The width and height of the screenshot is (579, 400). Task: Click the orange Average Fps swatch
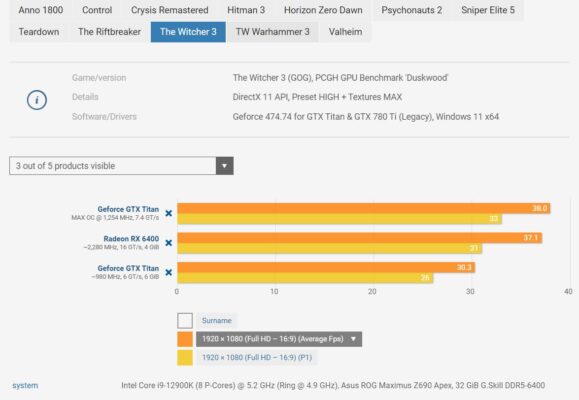pyautogui.click(x=185, y=339)
